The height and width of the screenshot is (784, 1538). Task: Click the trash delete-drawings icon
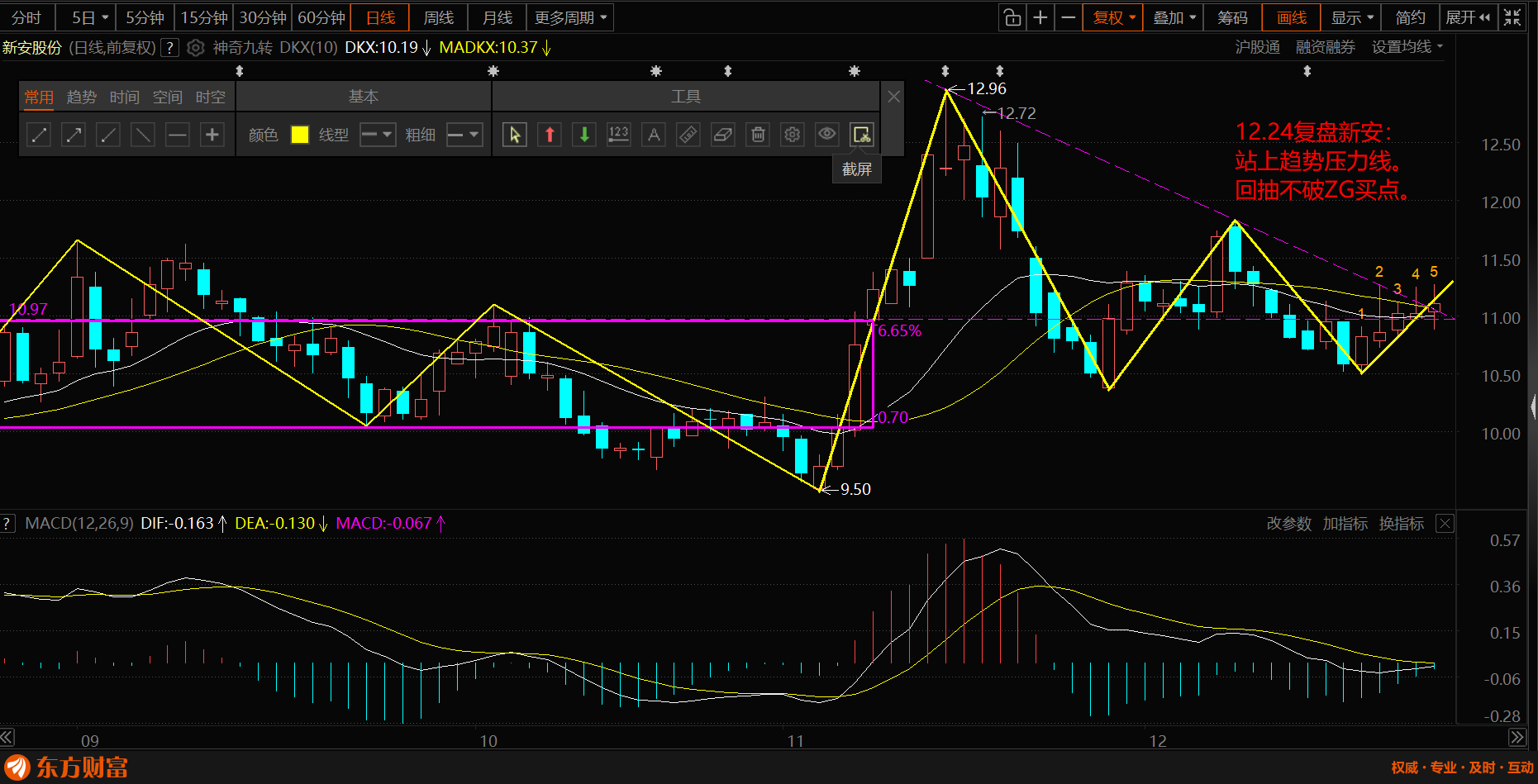point(758,135)
